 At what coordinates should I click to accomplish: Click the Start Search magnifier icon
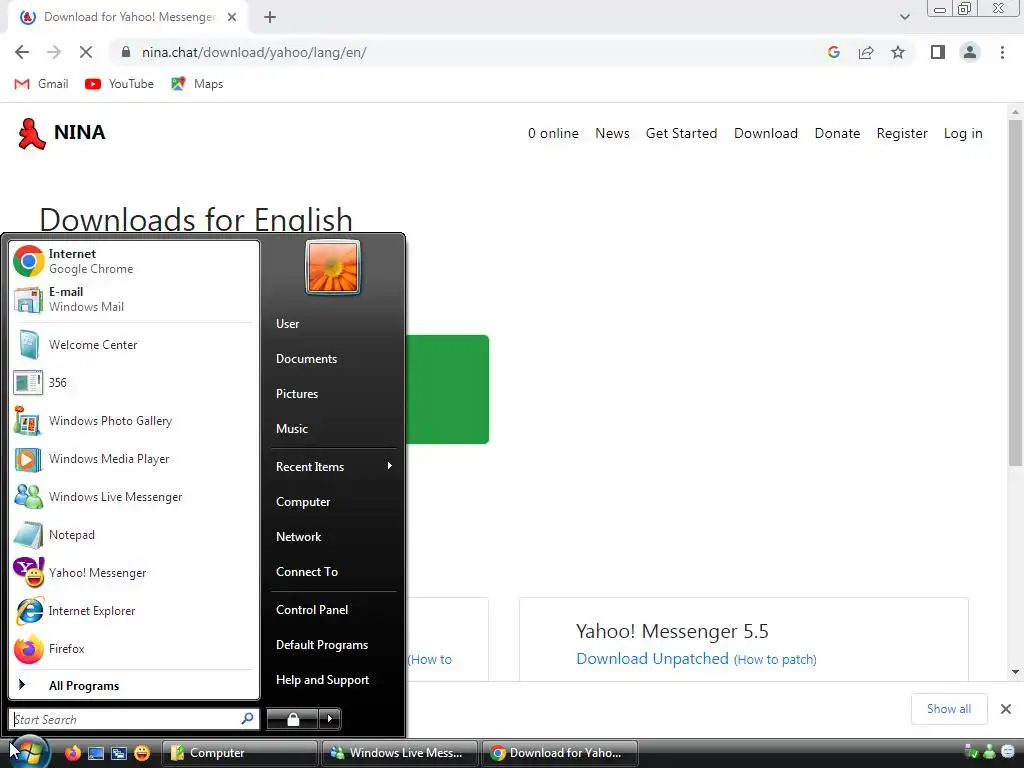247,719
